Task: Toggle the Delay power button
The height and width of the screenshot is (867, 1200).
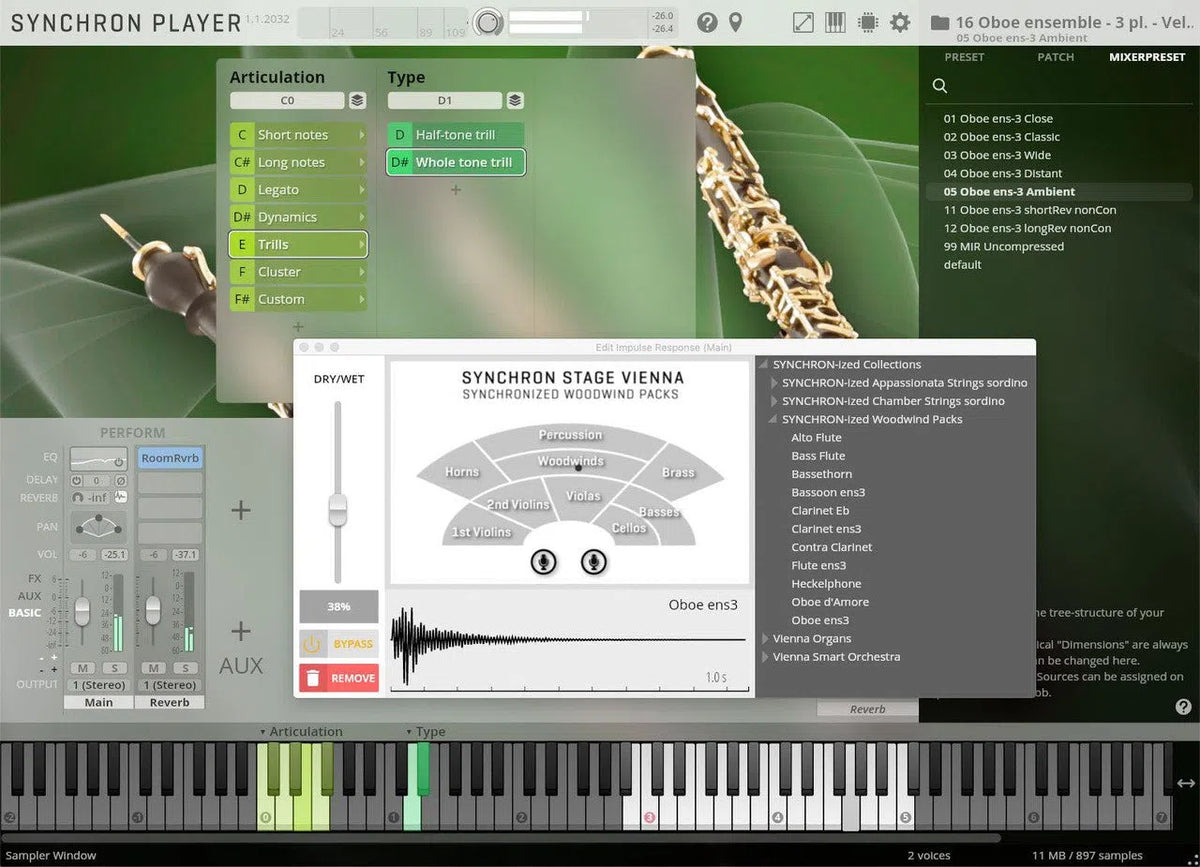Action: 77,480
